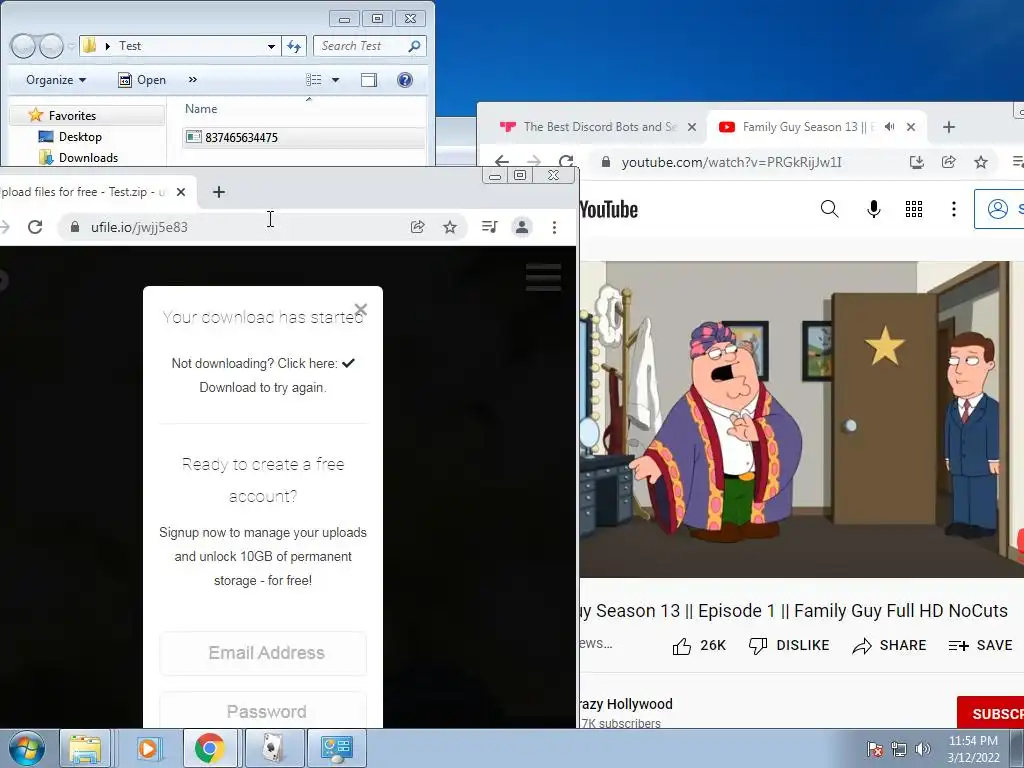1024x768 pixels.
Task: Click SAVE under the video
Action: [980, 645]
